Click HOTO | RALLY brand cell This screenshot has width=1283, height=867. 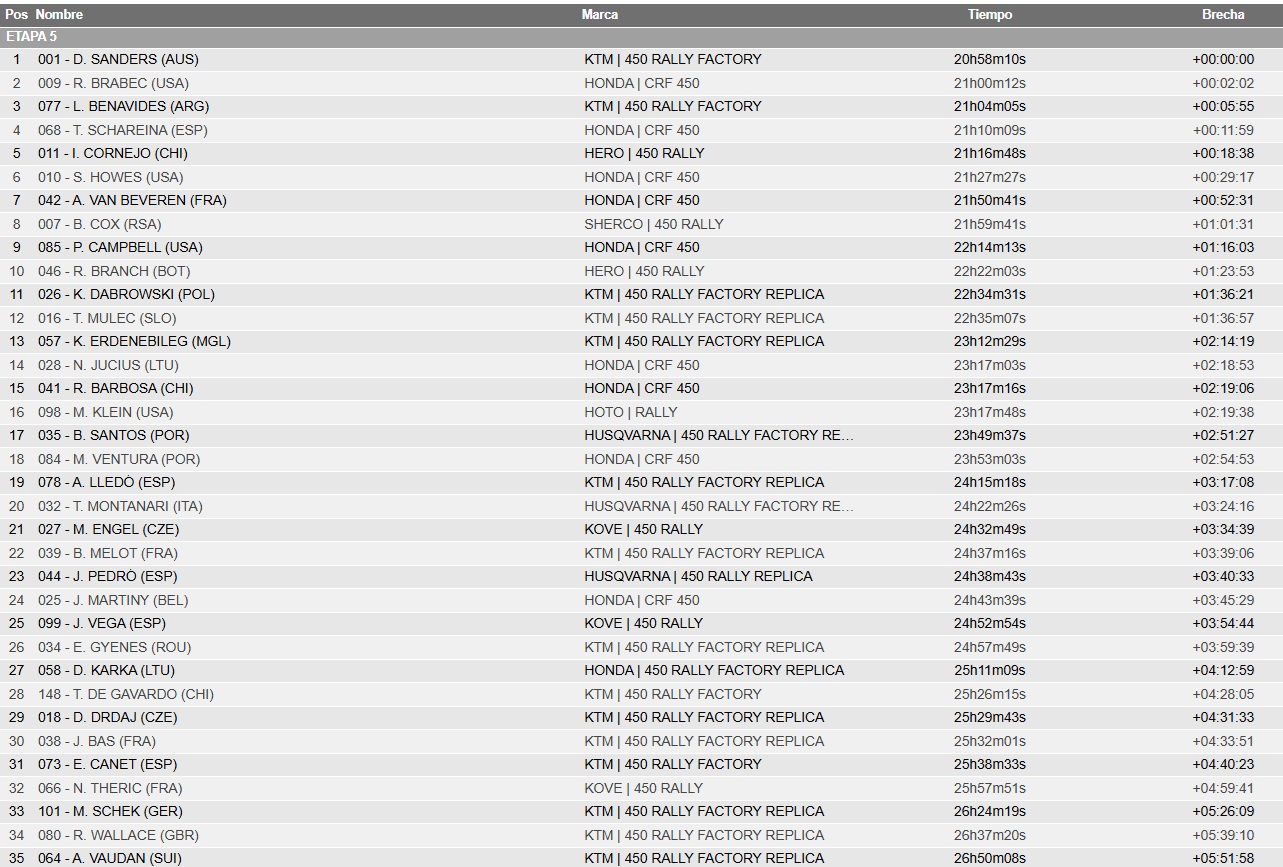coord(631,412)
